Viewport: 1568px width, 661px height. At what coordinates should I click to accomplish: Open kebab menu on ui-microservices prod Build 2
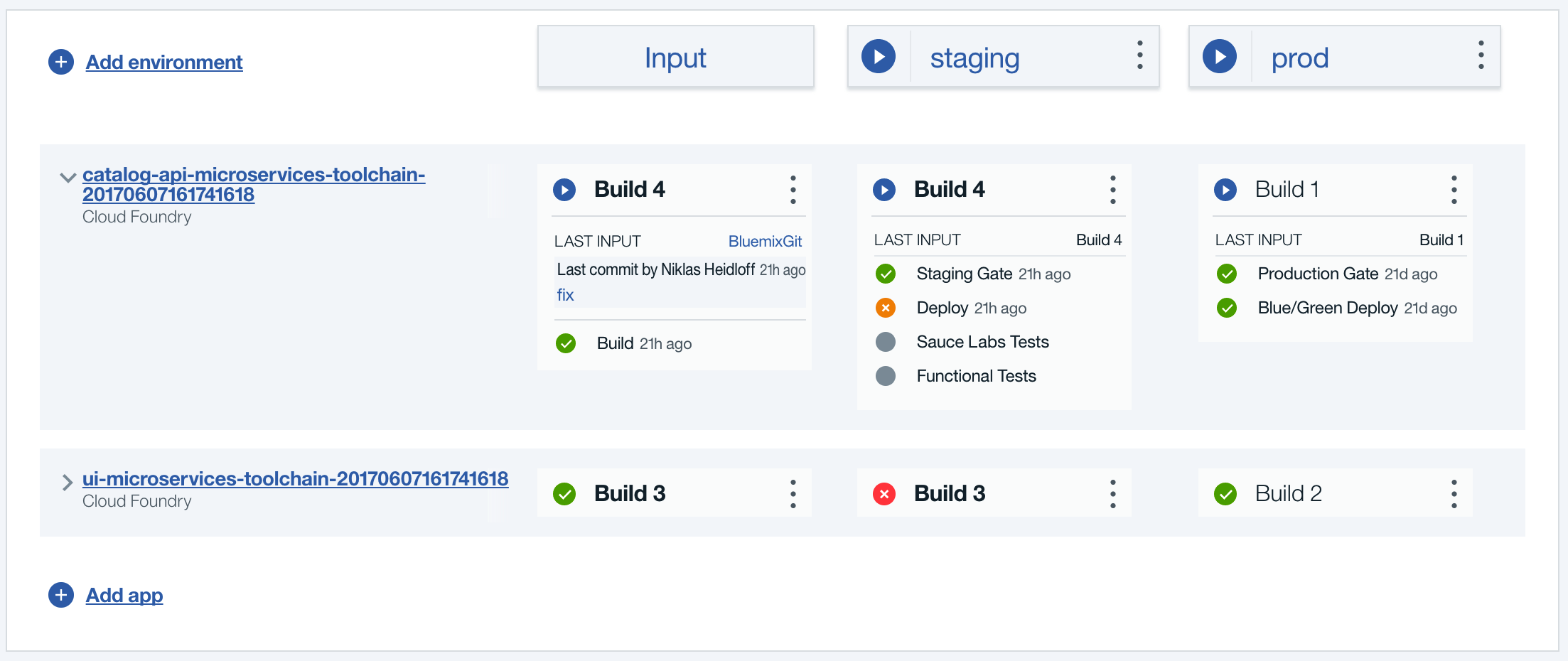point(1454,493)
